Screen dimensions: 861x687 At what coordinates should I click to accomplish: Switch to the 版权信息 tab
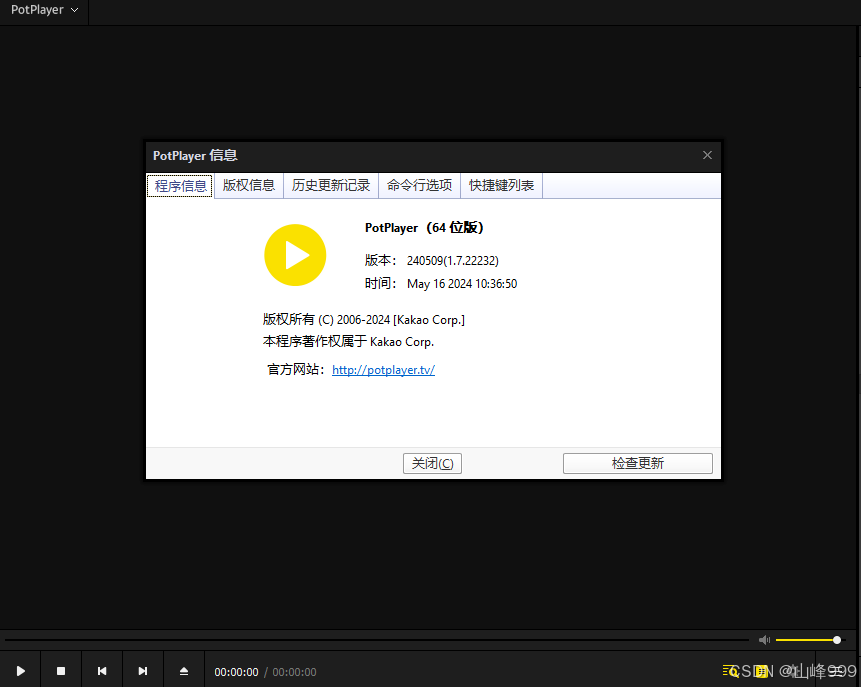[249, 186]
